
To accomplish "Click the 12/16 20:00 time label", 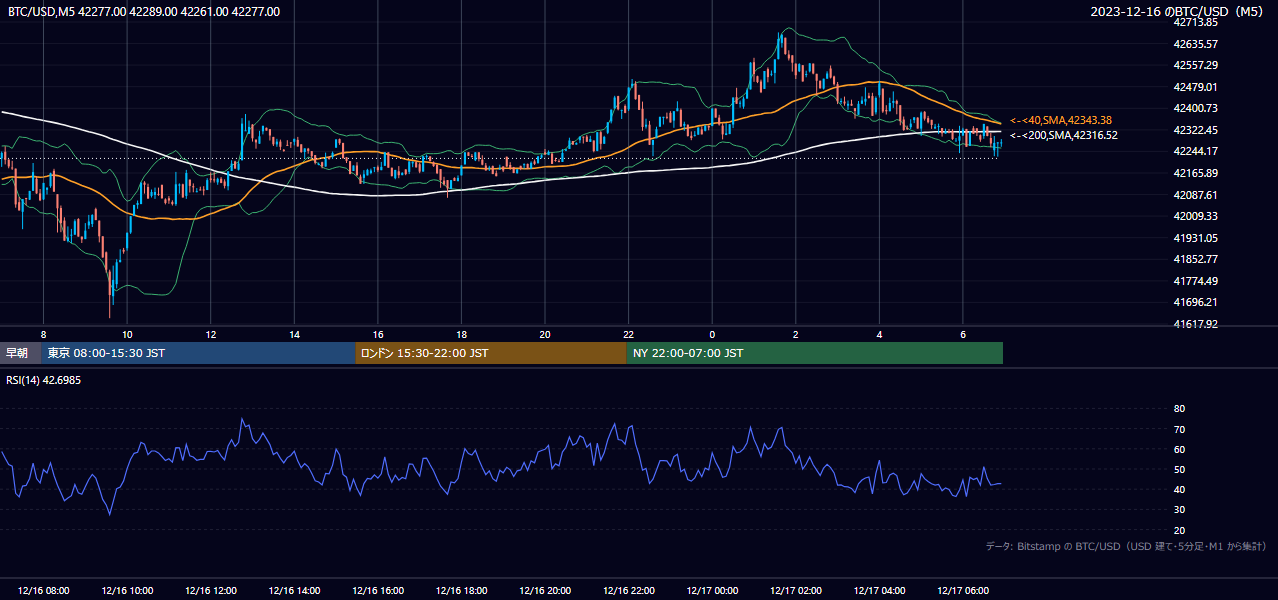I will click(545, 591).
